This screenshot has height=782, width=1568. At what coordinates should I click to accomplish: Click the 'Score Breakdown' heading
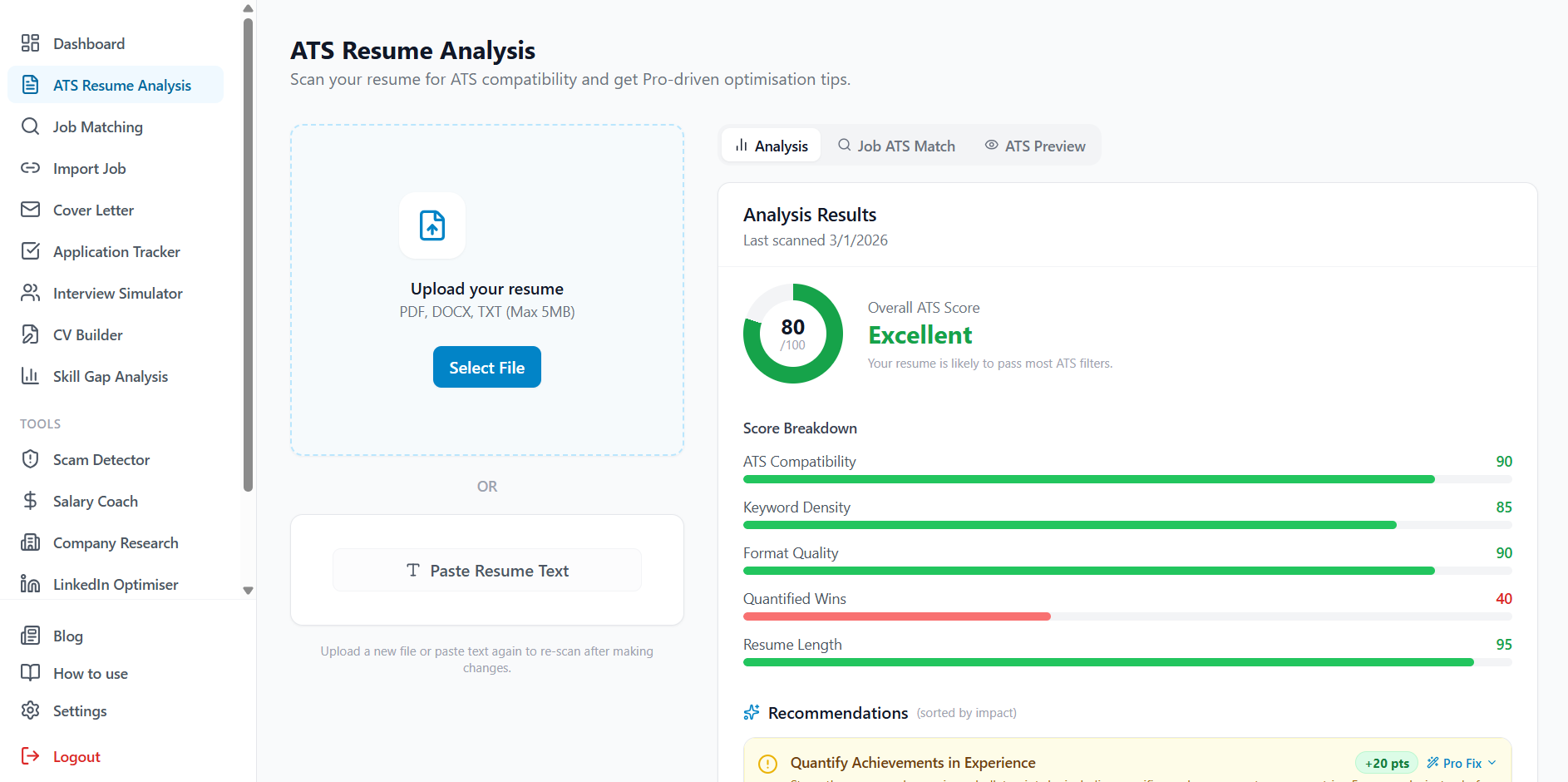[800, 428]
